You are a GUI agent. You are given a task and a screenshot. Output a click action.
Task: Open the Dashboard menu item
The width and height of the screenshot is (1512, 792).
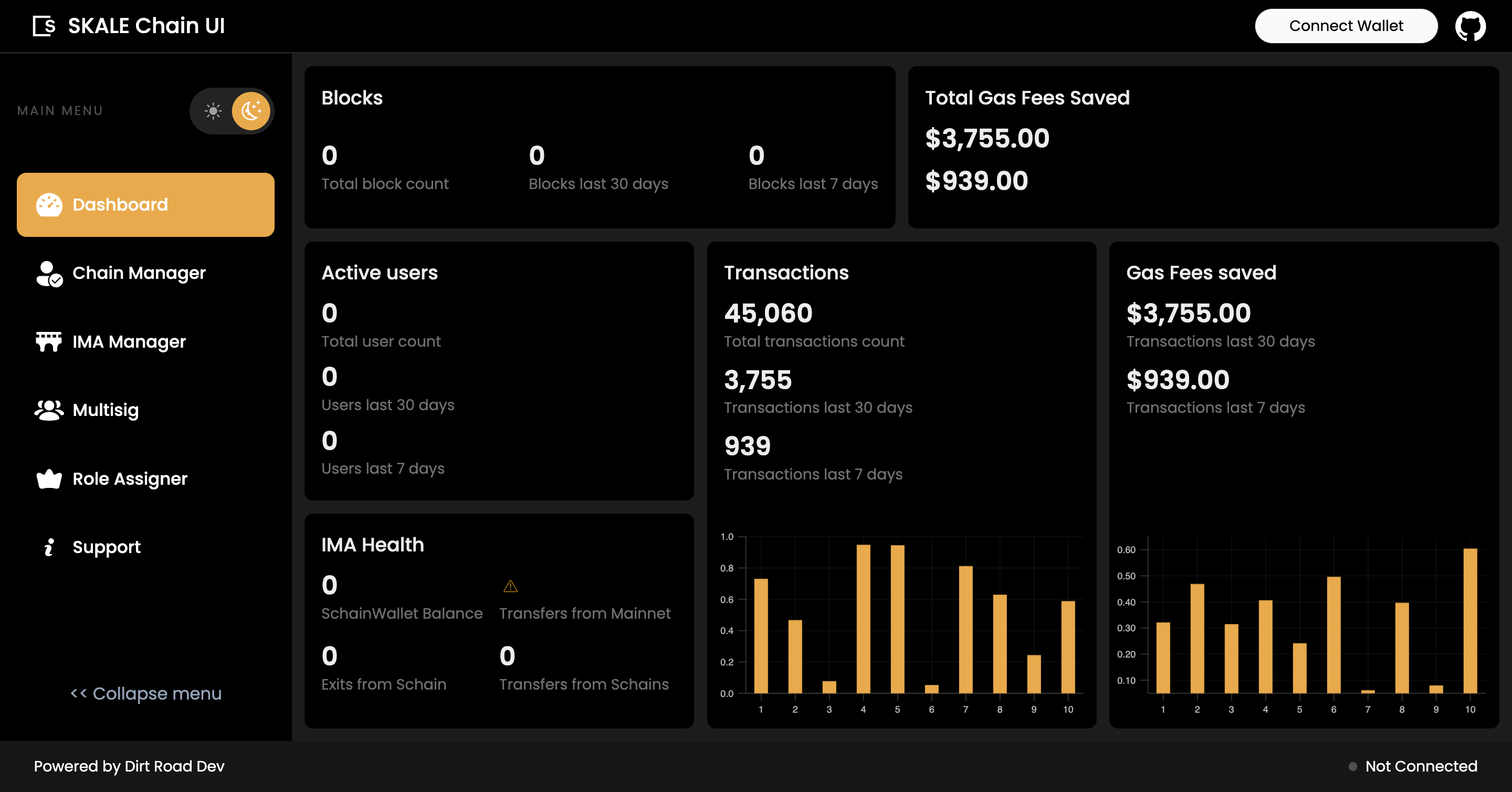145,205
